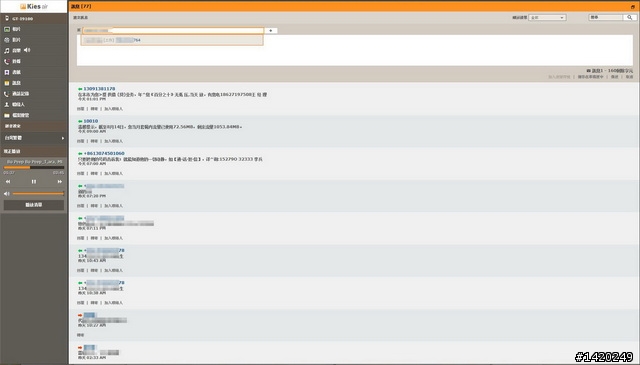Reply to the message from 10010
640x365 pixels.
(x=81, y=141)
